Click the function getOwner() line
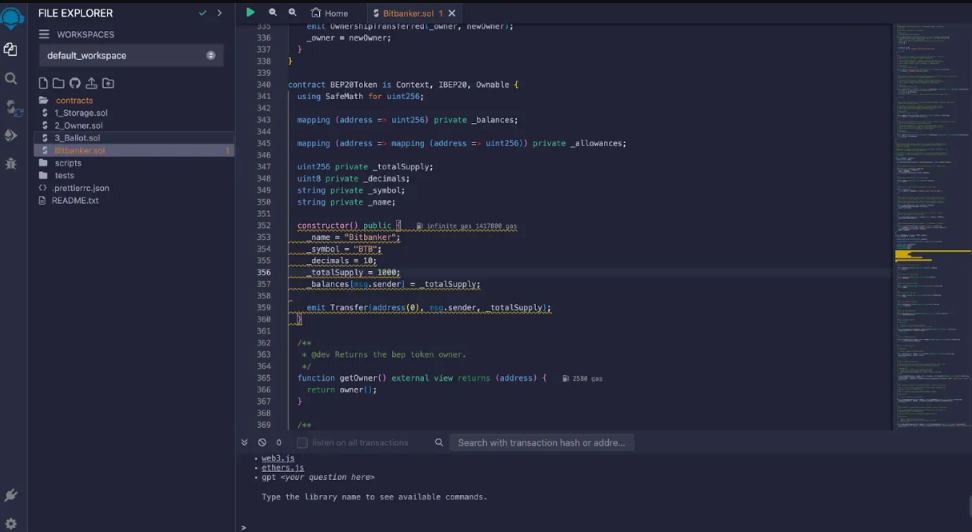The height and width of the screenshot is (532, 972). 422,378
